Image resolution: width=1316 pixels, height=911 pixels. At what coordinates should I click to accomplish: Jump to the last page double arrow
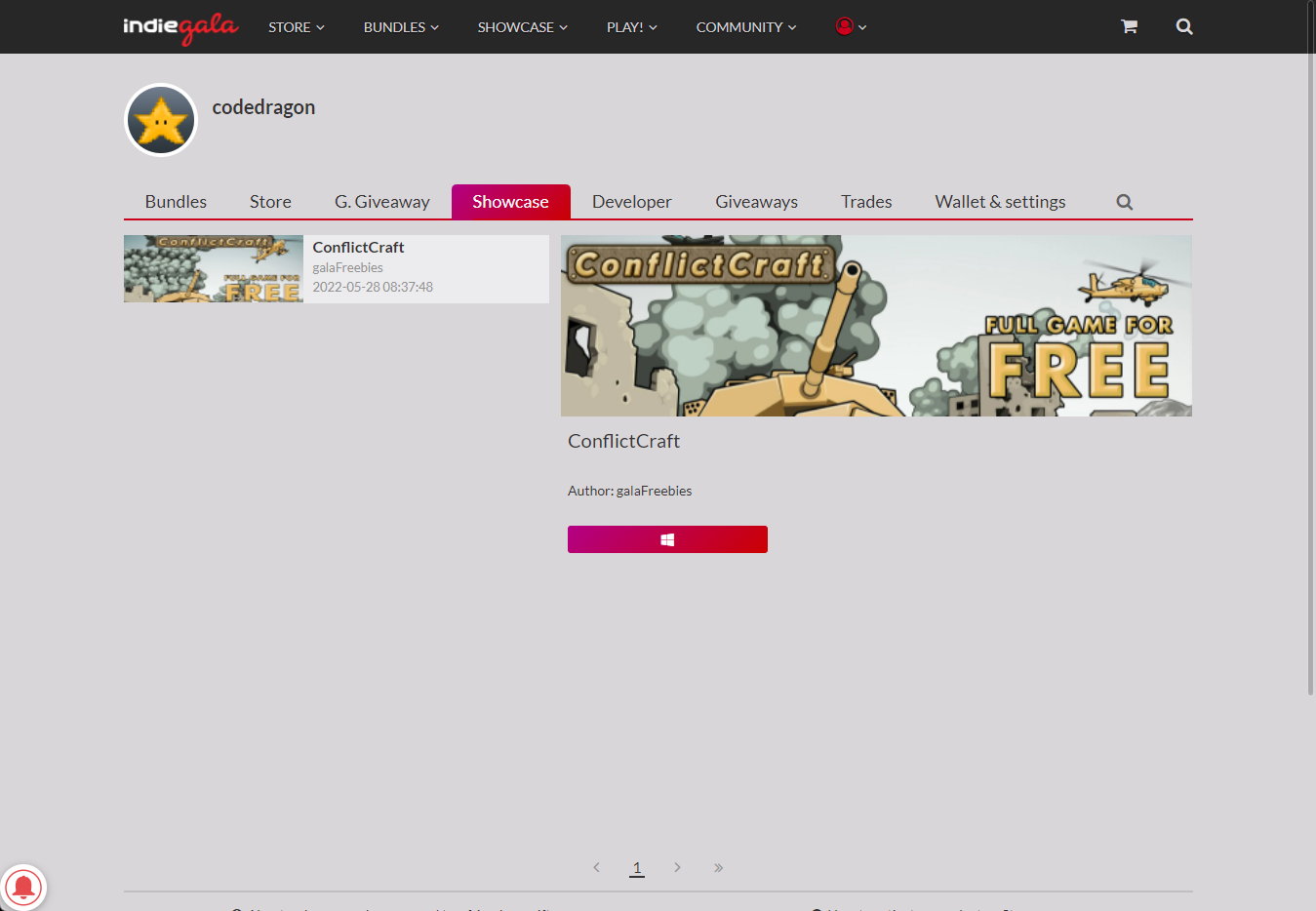click(x=718, y=867)
